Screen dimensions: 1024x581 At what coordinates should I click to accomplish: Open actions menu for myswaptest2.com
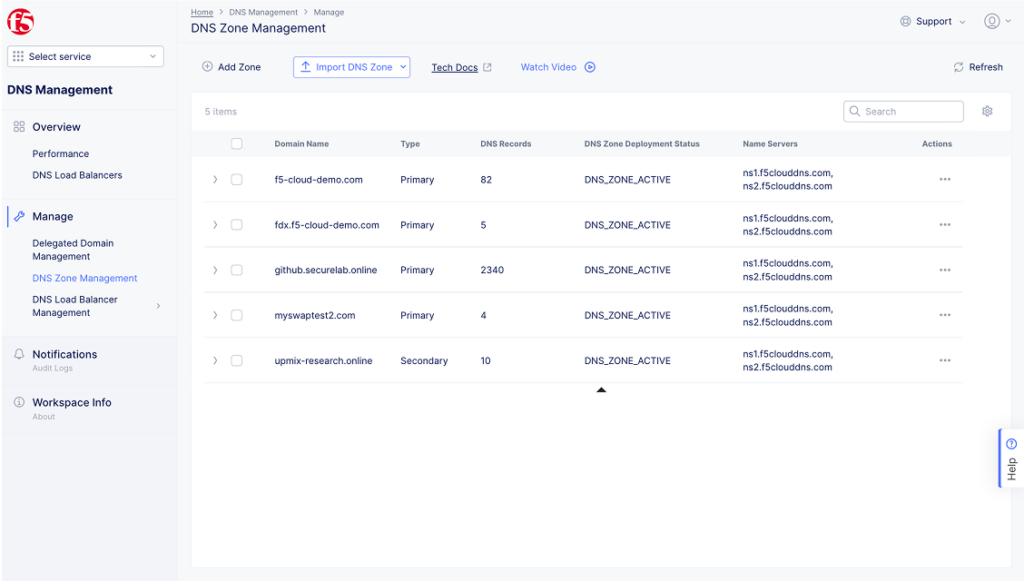944,315
